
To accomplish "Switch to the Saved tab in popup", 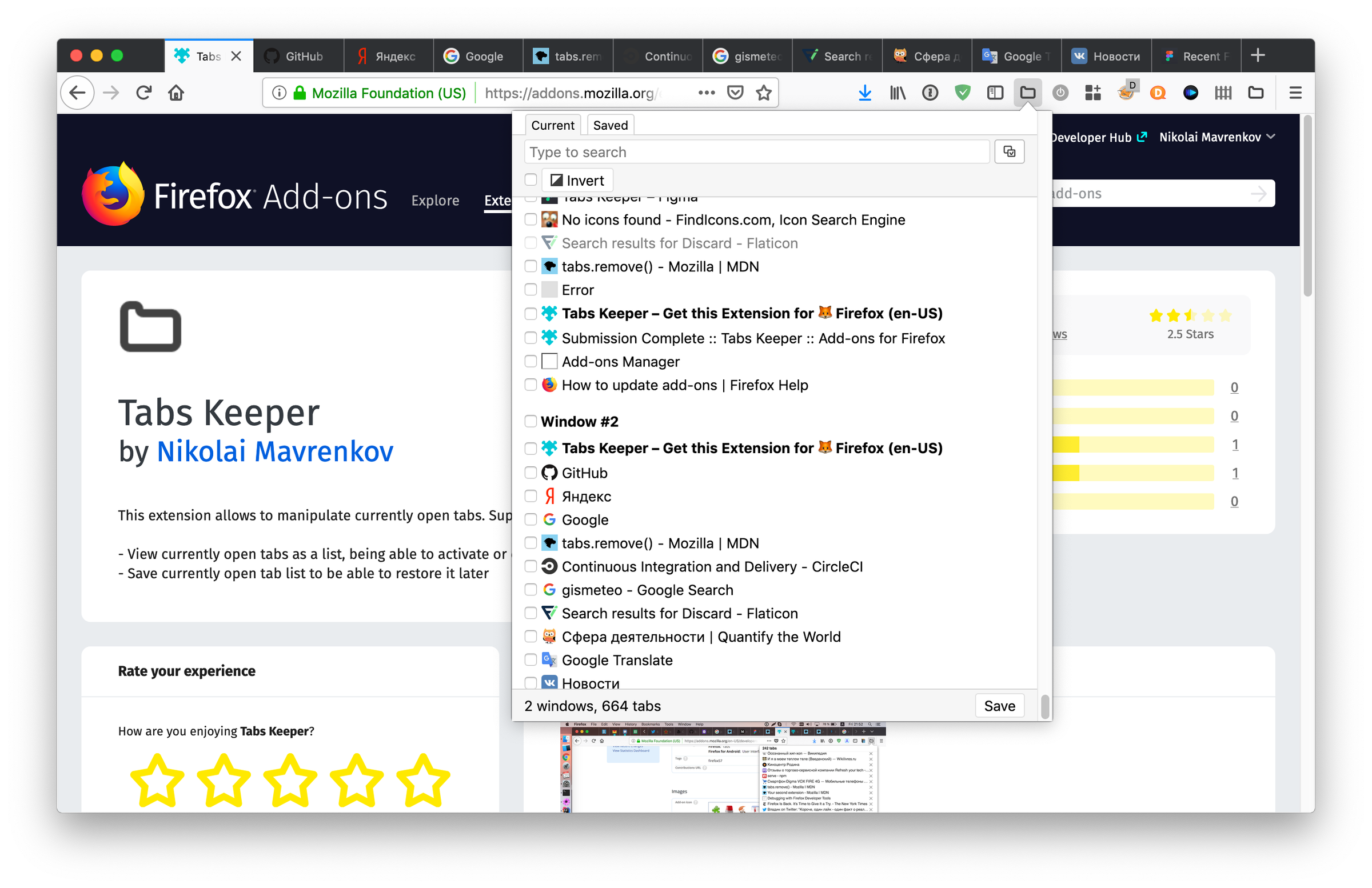I will (x=610, y=125).
